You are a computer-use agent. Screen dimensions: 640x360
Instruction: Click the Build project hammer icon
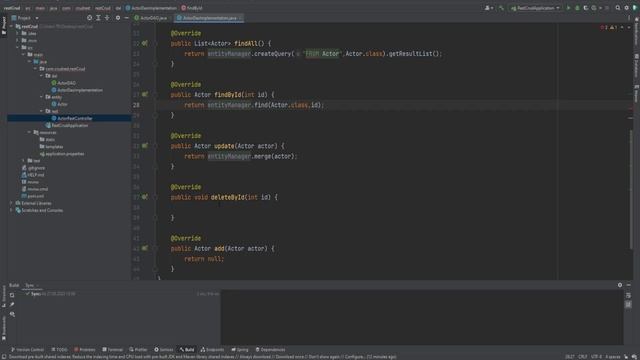tap(501, 8)
